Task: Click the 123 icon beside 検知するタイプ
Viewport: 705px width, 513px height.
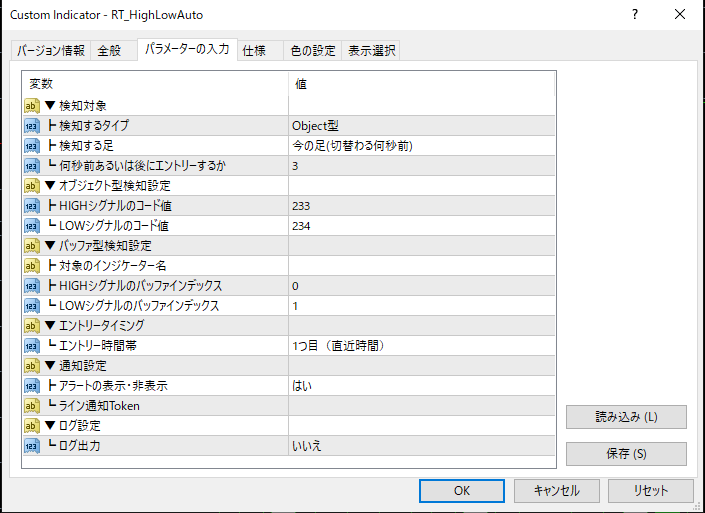Action: click(x=32, y=125)
